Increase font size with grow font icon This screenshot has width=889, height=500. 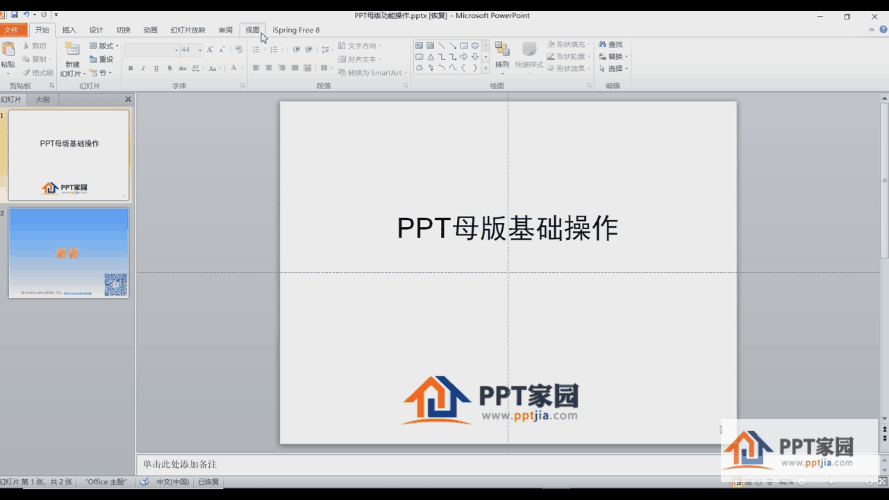click(210, 50)
